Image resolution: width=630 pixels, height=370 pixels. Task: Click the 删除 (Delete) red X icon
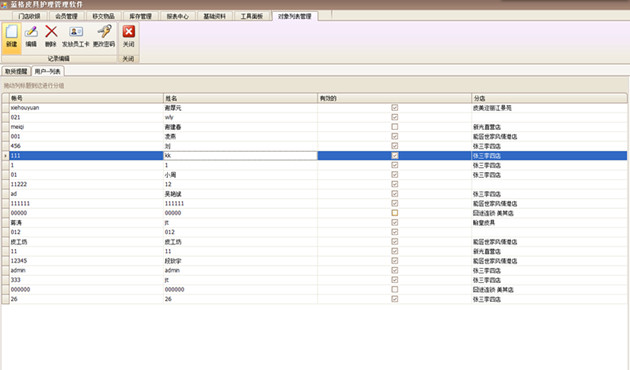[51, 32]
